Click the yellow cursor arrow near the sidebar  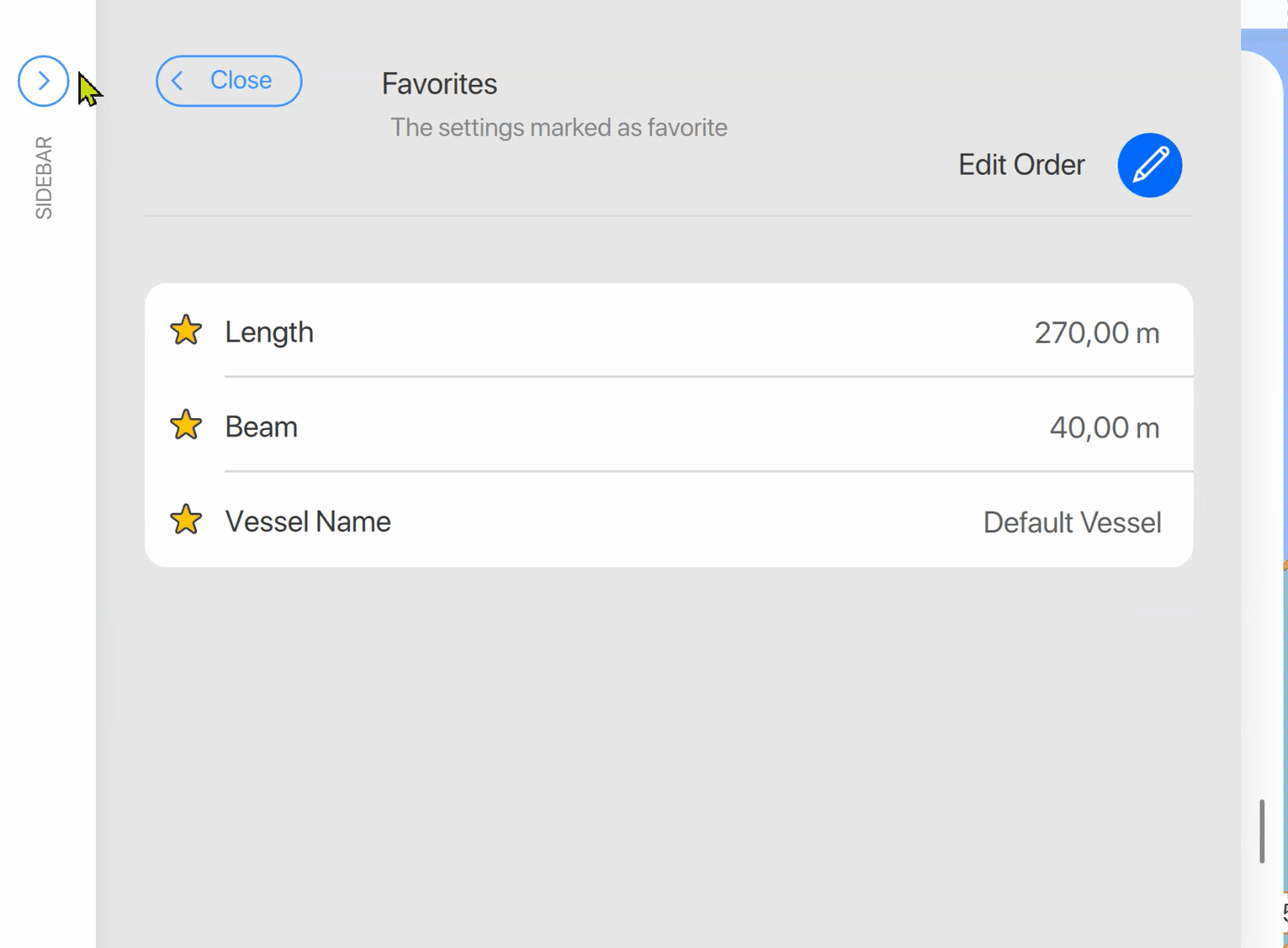[87, 88]
